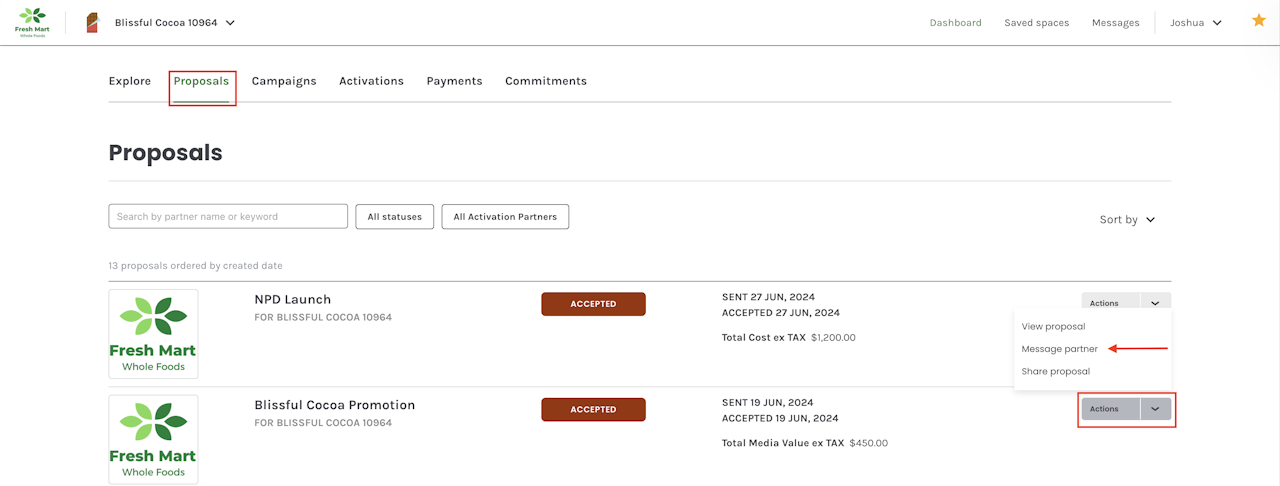The image size is (1280, 486).
Task: Click the NPD Launch Fresh Mart thumbnail
Action: coord(153,334)
